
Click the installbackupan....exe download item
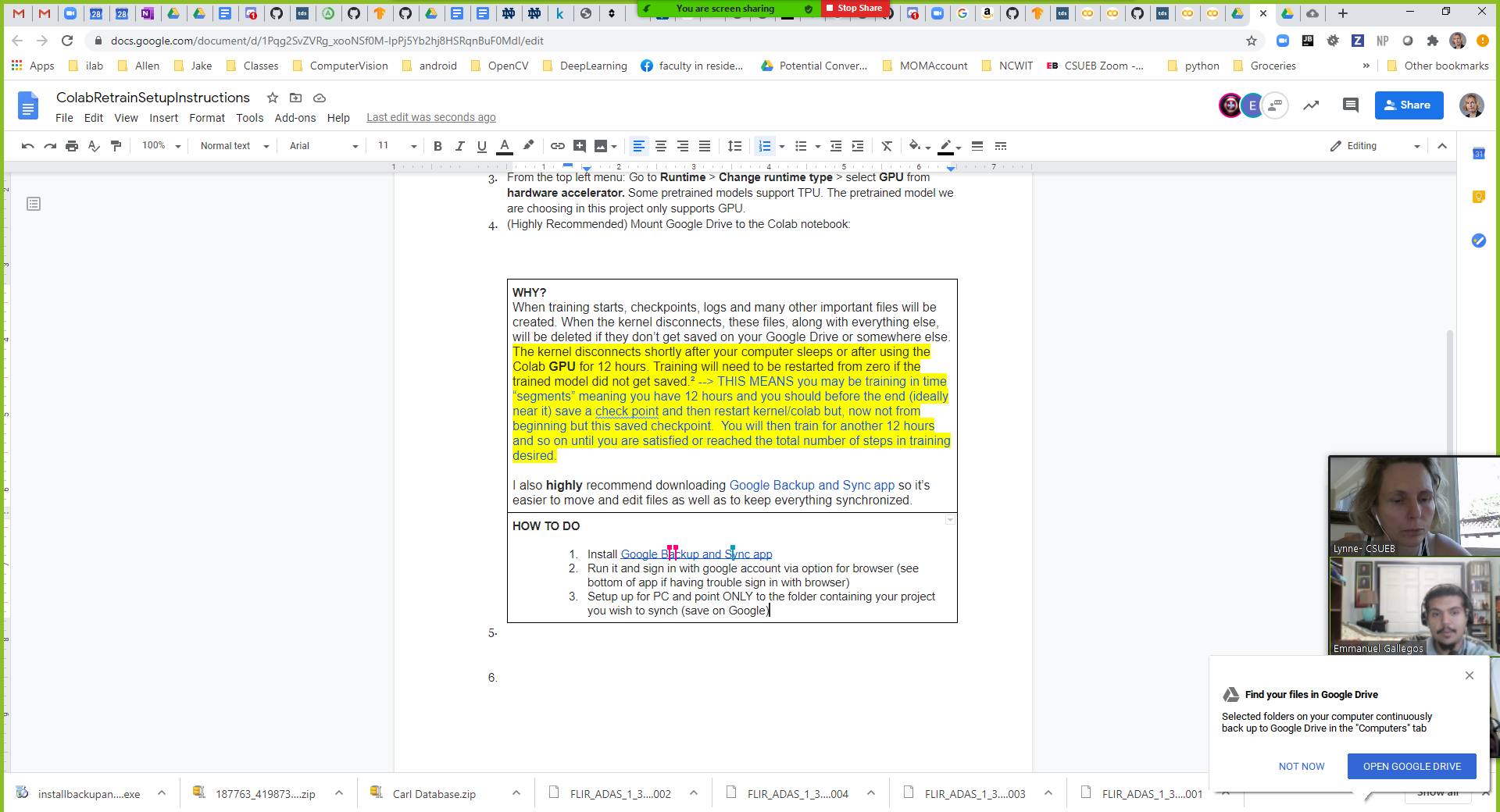click(88, 794)
